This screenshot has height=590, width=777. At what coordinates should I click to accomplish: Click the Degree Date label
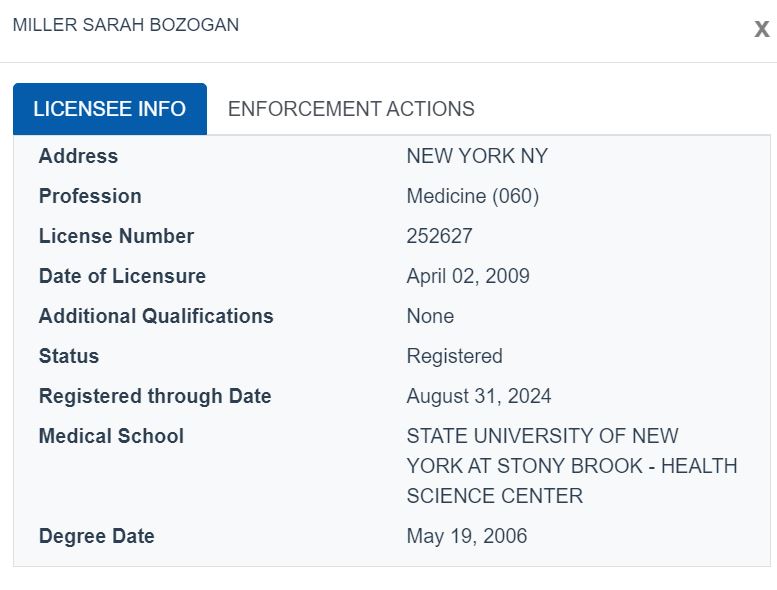97,536
